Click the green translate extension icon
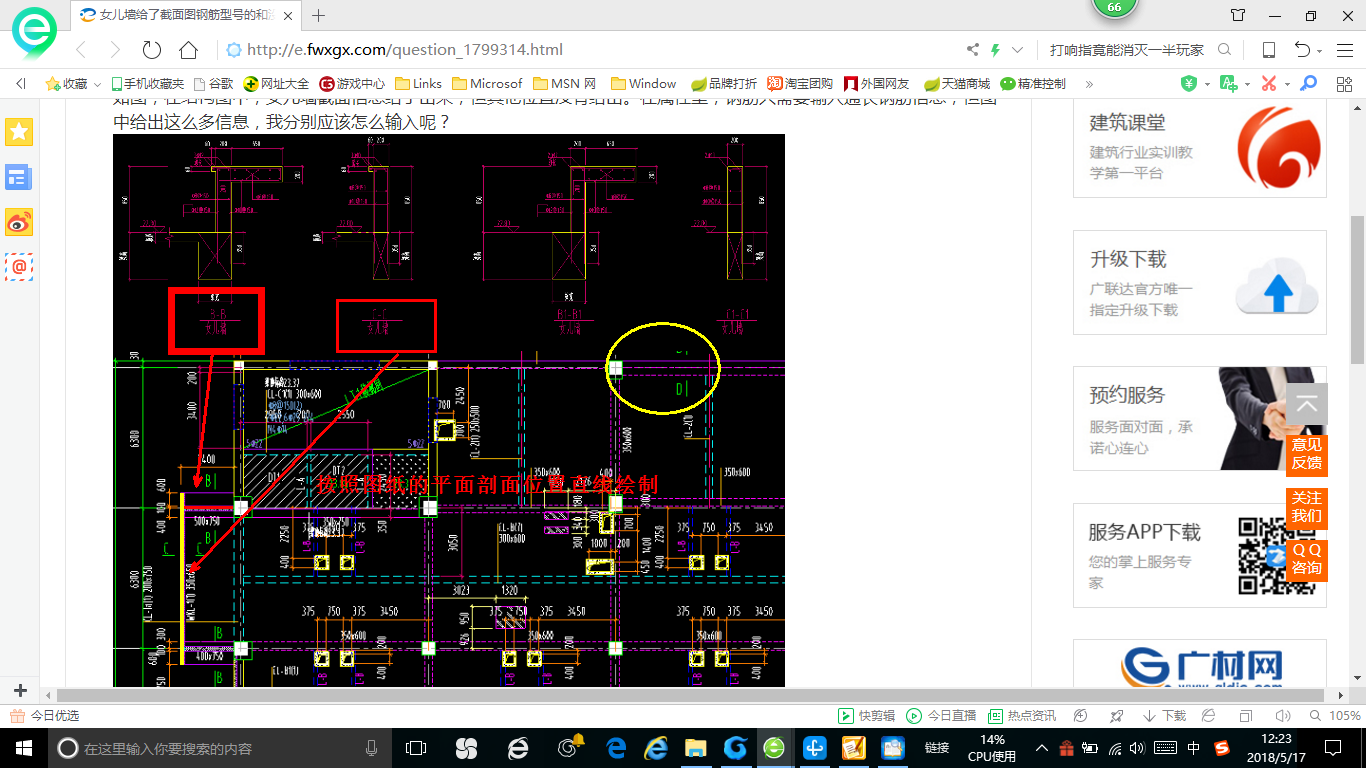 coord(1229,84)
